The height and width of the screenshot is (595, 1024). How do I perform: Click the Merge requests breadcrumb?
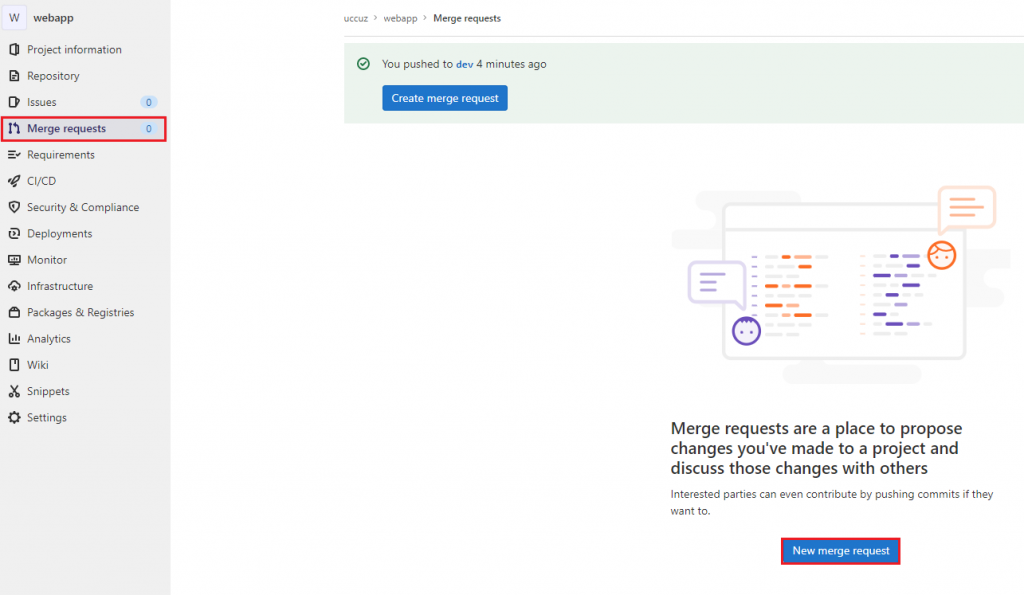[x=467, y=18]
